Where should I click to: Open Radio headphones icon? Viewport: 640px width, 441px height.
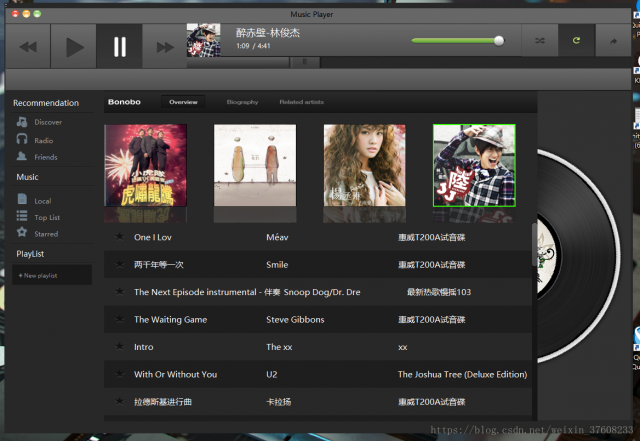(x=22, y=139)
